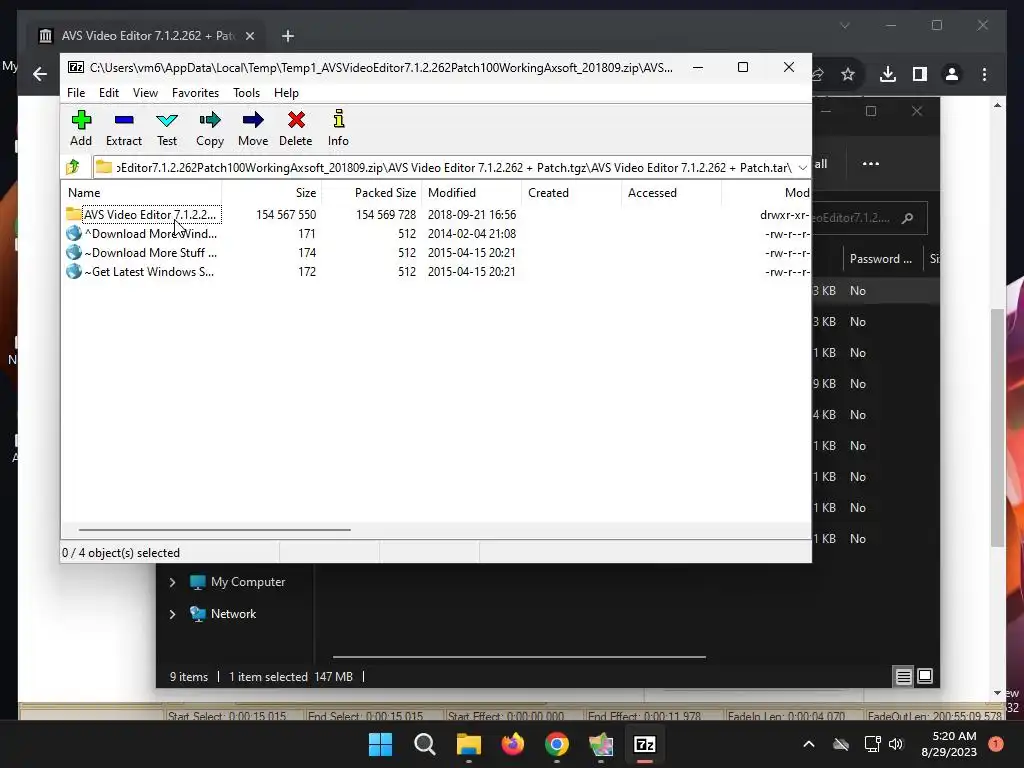Open the Windows Start menu
1024x768 pixels.
[x=381, y=744]
